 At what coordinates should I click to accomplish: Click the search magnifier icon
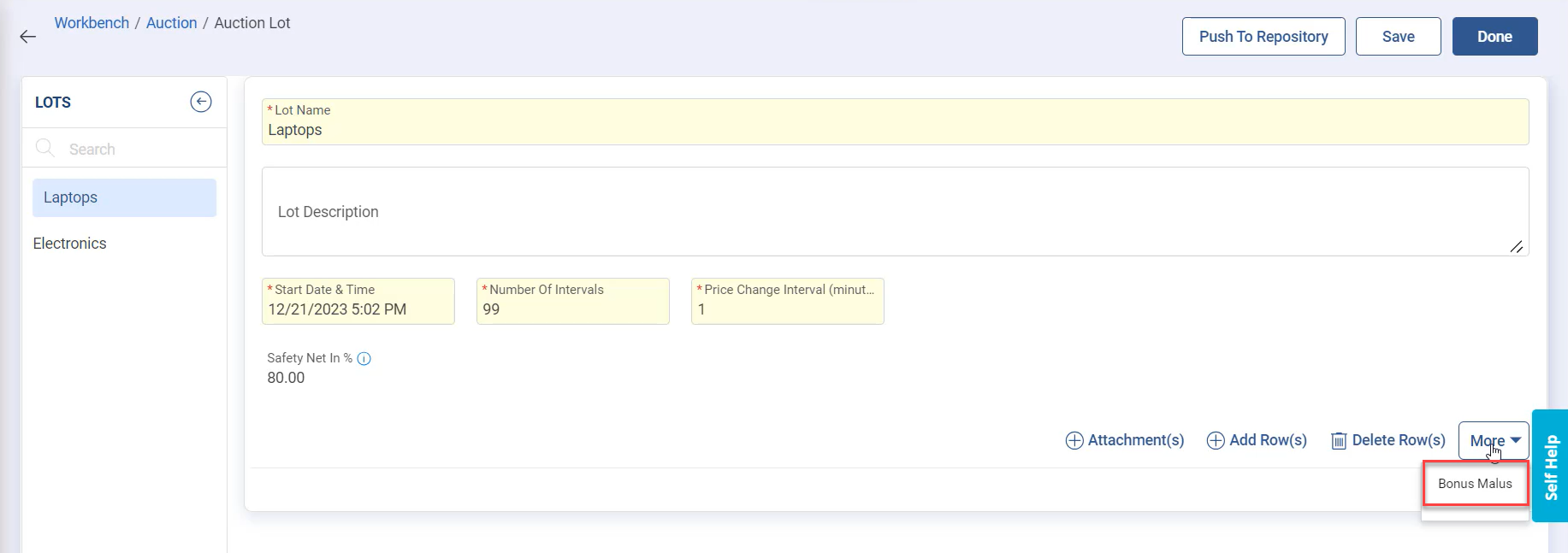[45, 149]
